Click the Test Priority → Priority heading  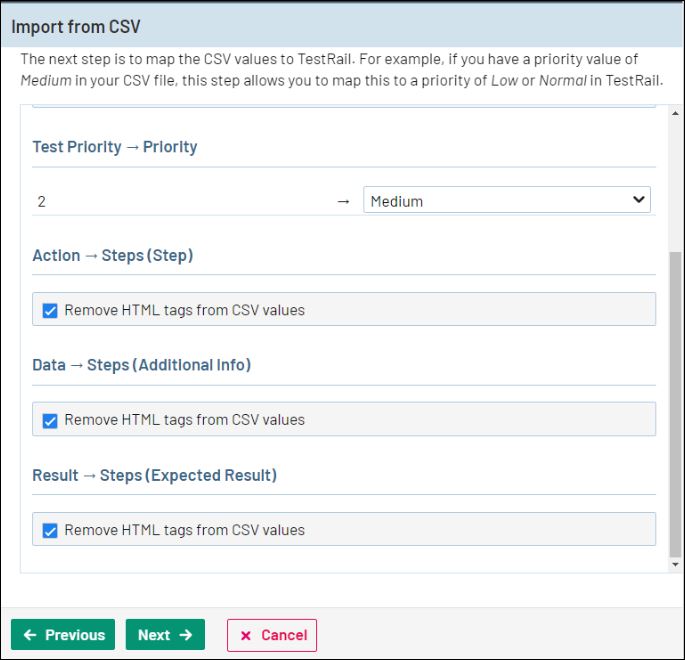115,147
